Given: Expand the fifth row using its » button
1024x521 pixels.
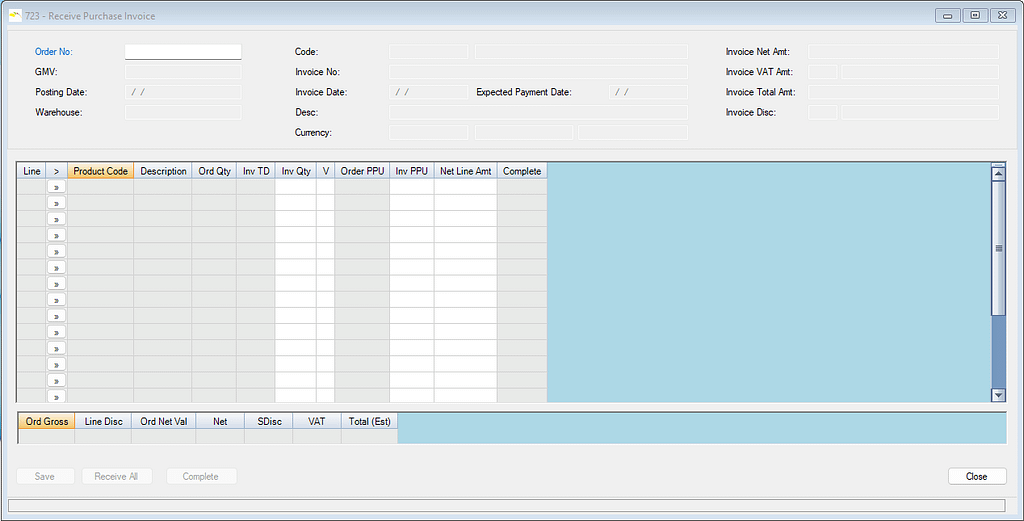Looking at the screenshot, I should (x=56, y=251).
